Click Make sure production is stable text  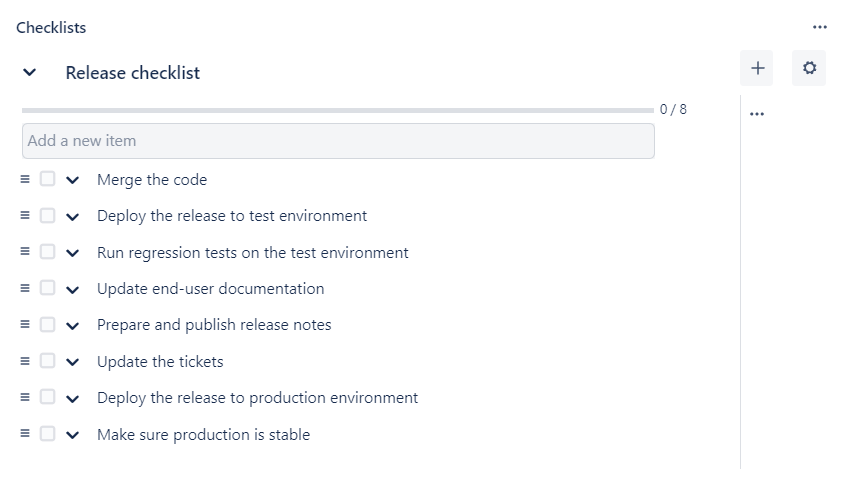click(x=203, y=435)
